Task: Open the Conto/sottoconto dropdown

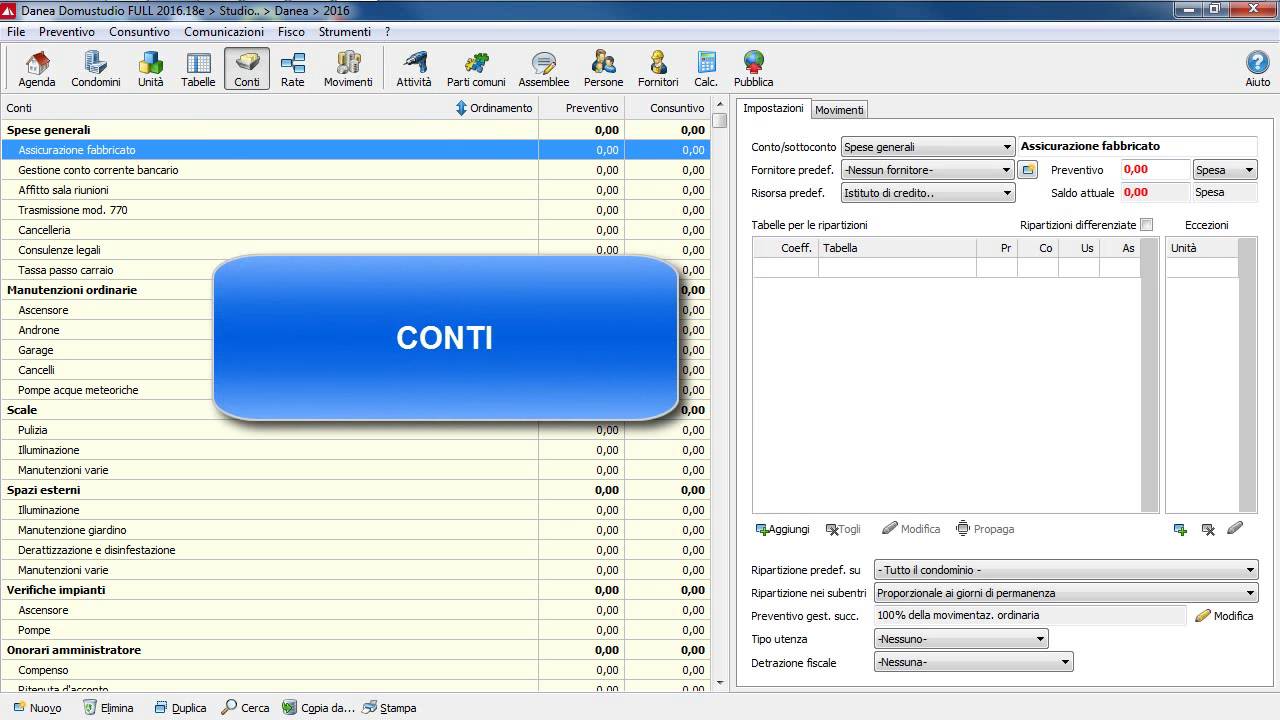Action: pyautogui.click(x=928, y=147)
